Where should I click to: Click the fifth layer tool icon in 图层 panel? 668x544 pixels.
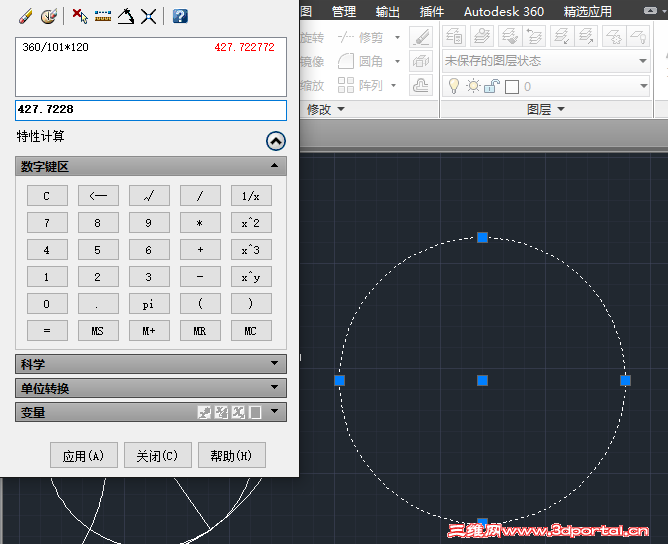561,36
